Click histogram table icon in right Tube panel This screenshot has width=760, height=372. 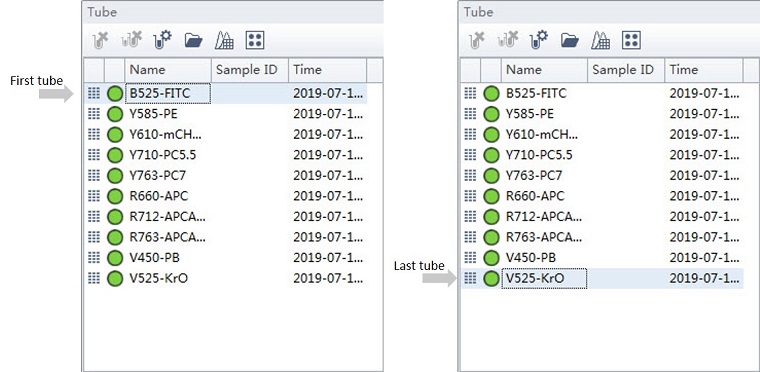coord(601,40)
